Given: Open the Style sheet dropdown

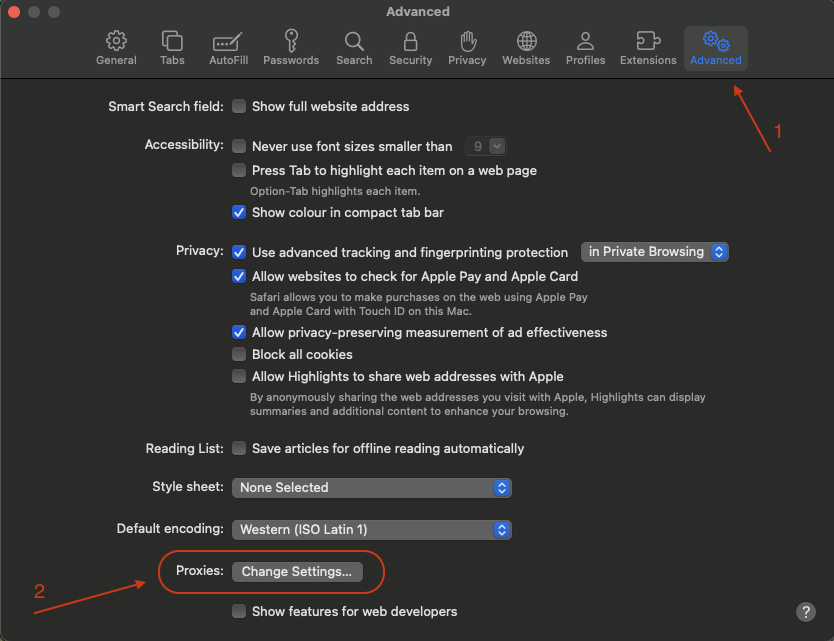Looking at the screenshot, I should tap(371, 488).
